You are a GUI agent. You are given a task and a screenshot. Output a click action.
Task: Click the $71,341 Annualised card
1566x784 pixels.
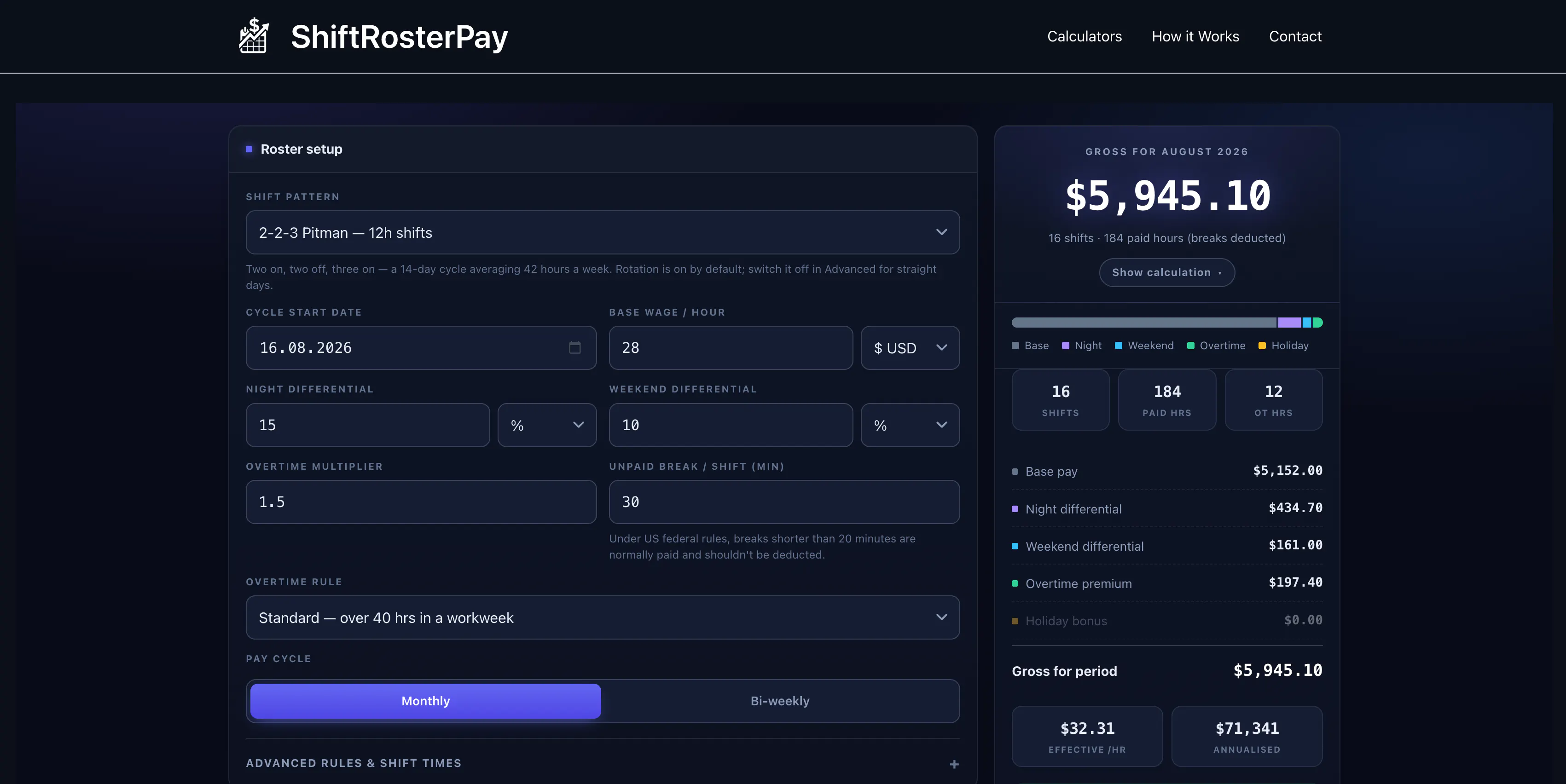(x=1247, y=736)
